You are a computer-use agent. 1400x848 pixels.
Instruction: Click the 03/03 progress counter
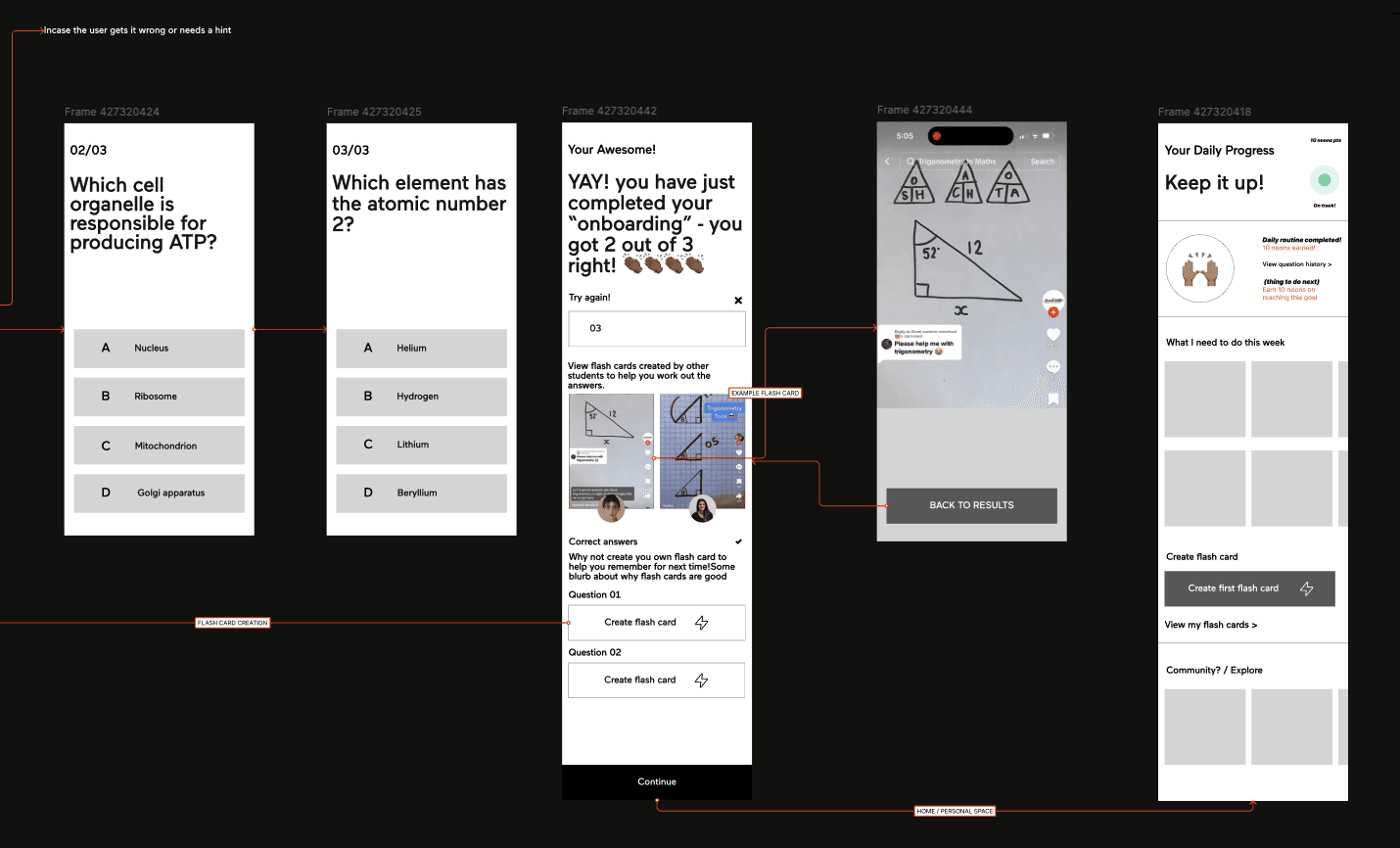350,150
